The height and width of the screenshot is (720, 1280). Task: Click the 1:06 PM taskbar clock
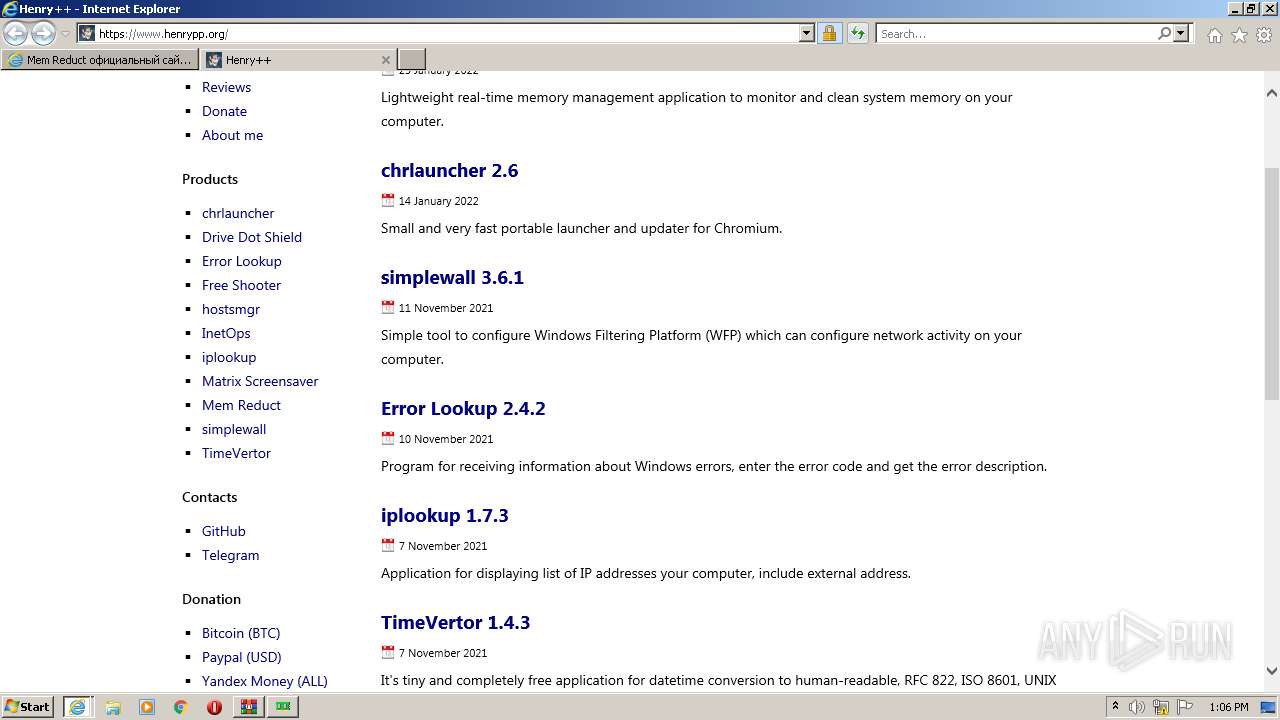point(1228,707)
